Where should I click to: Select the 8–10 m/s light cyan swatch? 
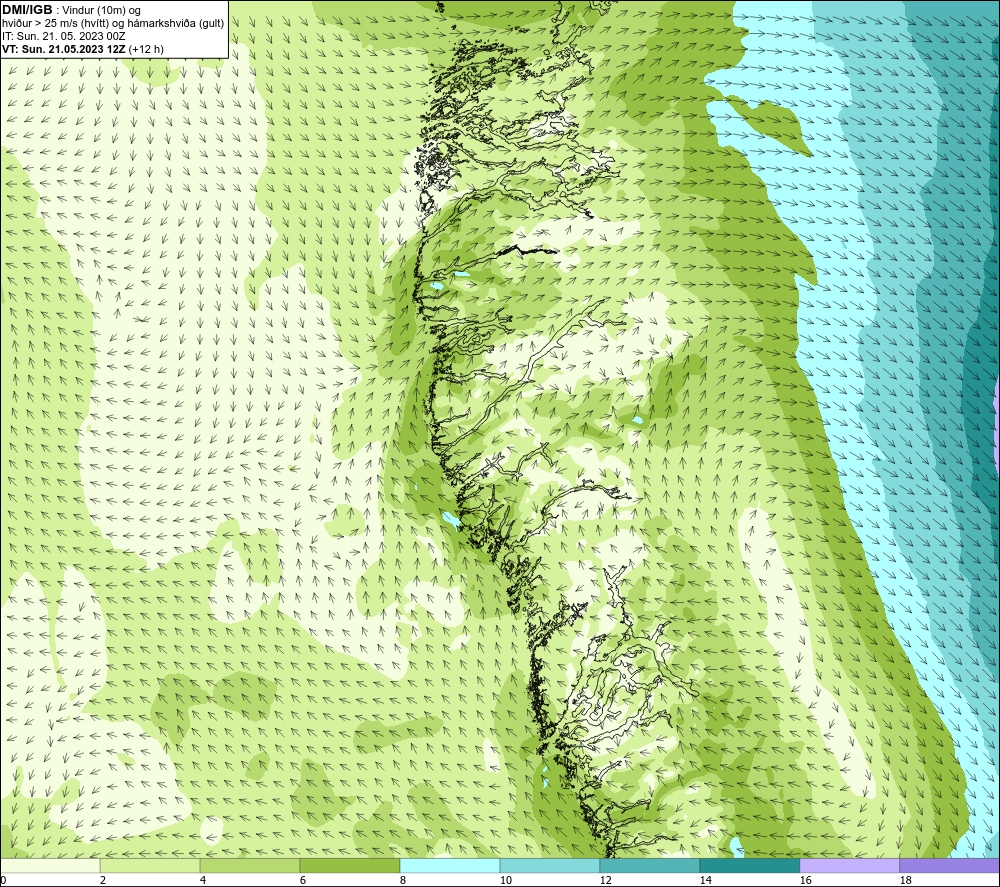pyautogui.click(x=450, y=865)
